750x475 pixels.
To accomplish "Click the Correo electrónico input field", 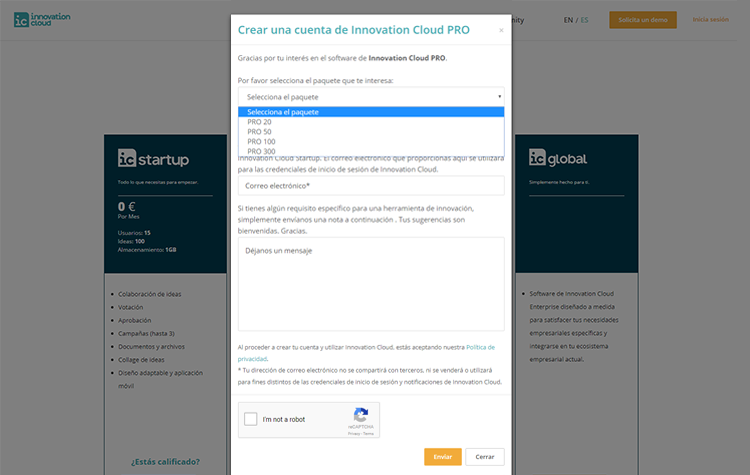I will coord(371,186).
